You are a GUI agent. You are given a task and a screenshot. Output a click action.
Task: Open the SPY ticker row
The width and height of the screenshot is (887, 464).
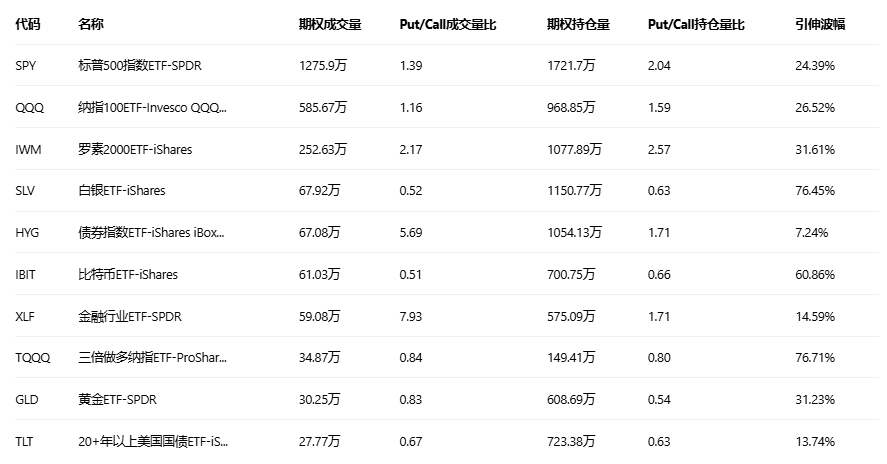27,65
